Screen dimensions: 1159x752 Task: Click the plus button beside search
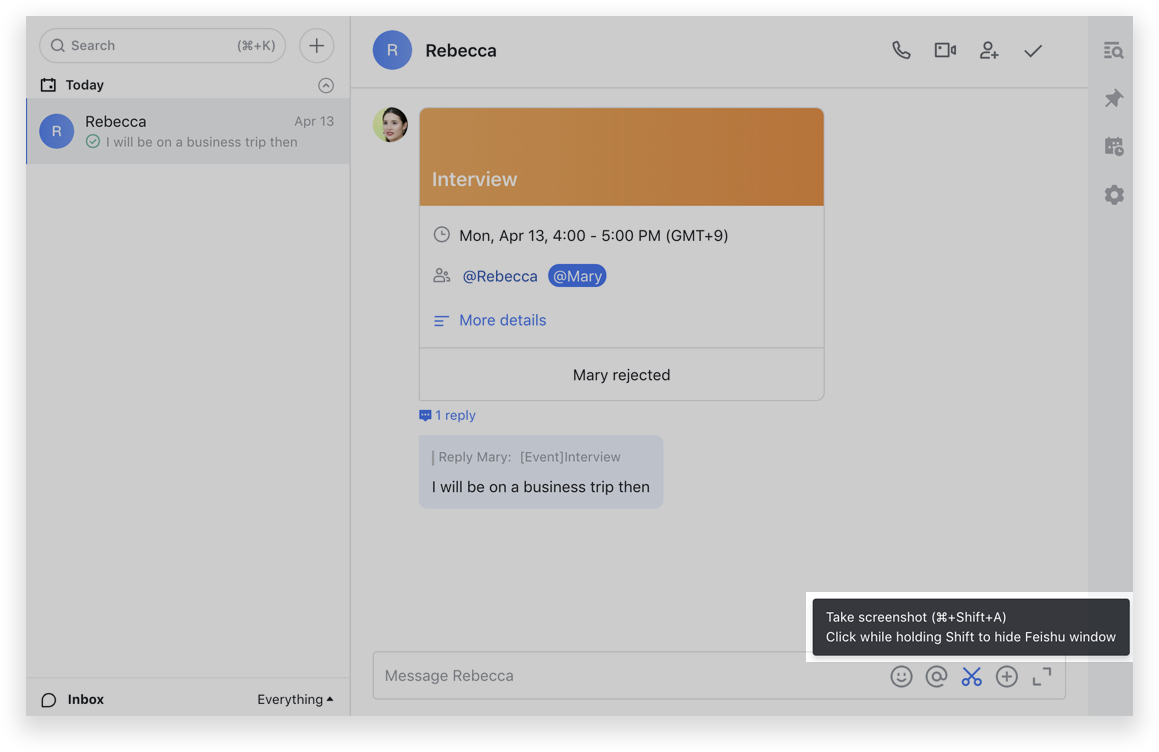click(316, 45)
